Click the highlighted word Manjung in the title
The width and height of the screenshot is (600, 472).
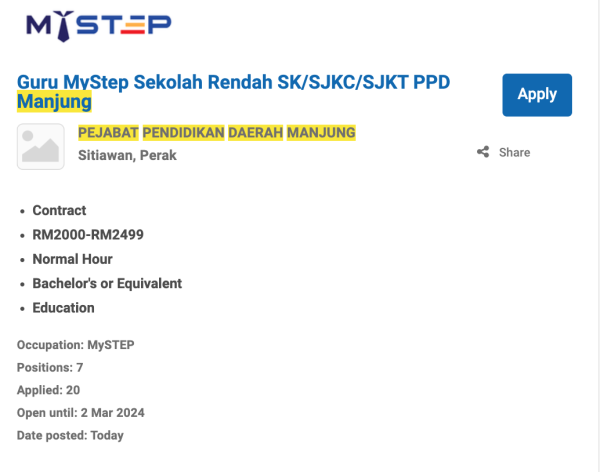[x=54, y=102]
